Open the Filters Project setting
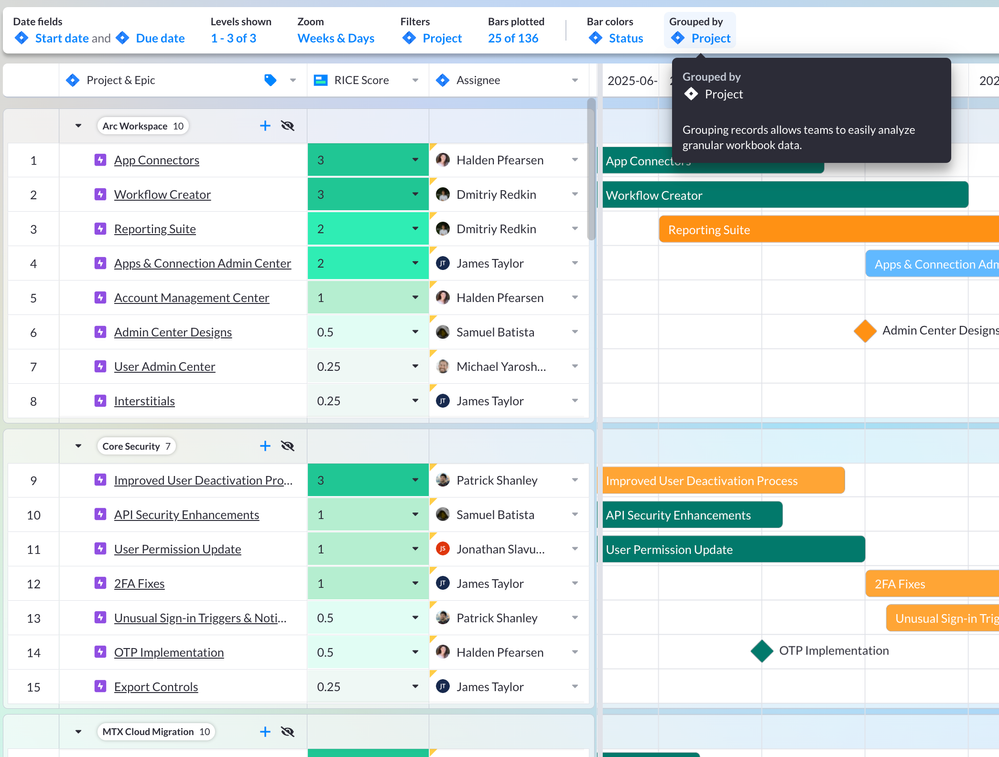 point(431,37)
